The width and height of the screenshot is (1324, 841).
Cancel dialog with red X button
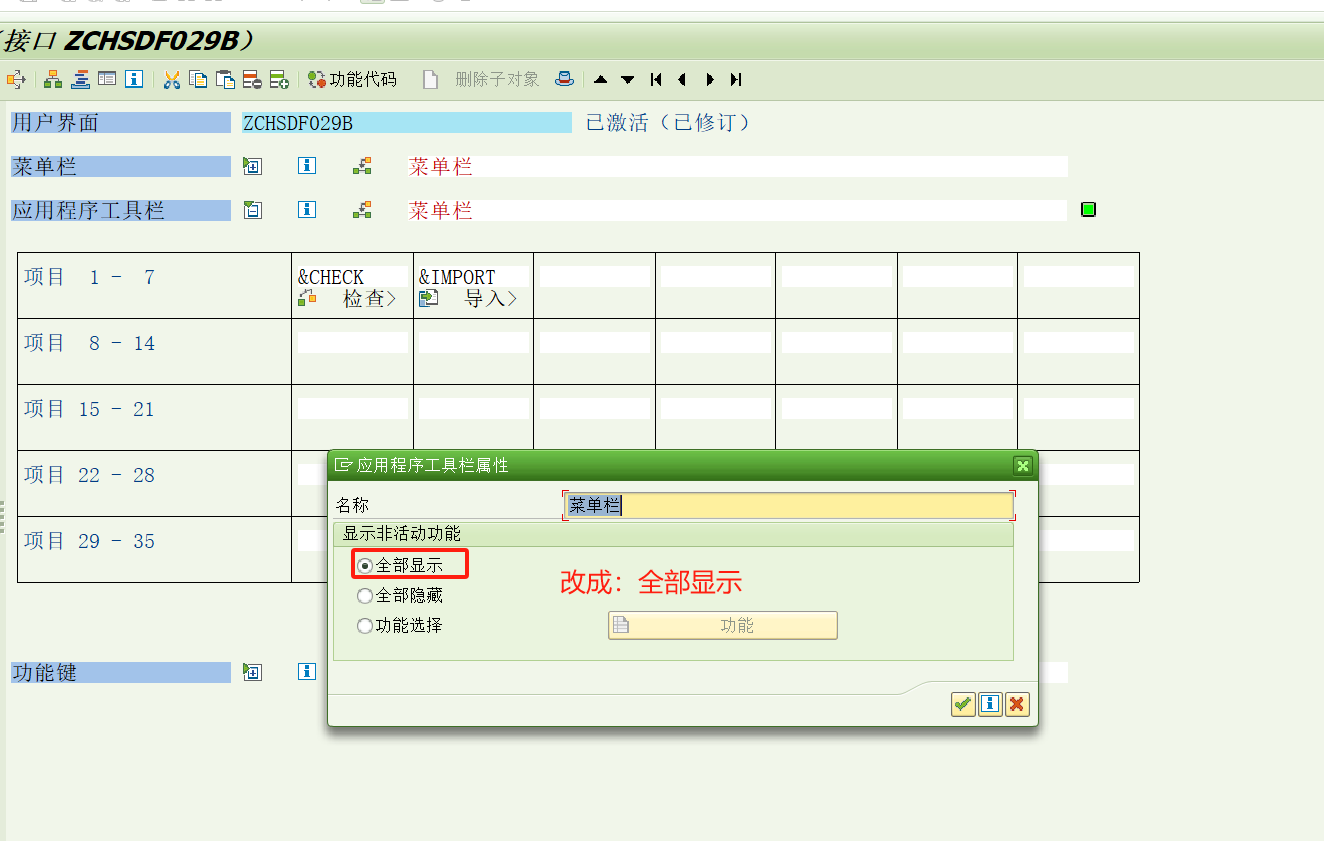(x=1017, y=705)
